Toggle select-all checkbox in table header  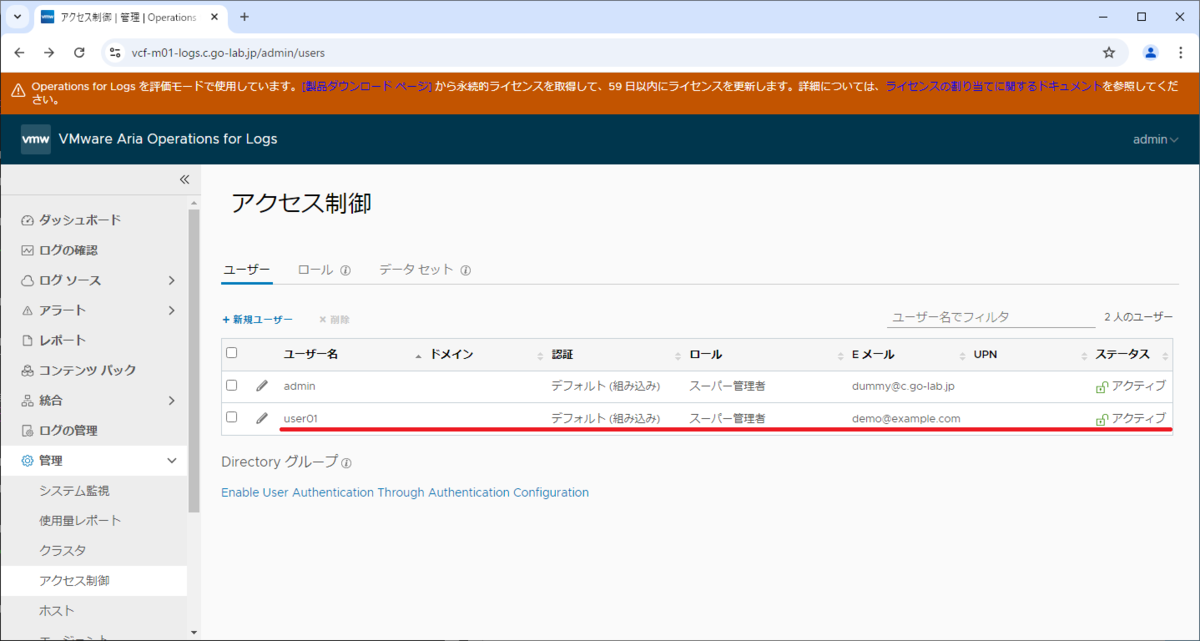(x=232, y=353)
